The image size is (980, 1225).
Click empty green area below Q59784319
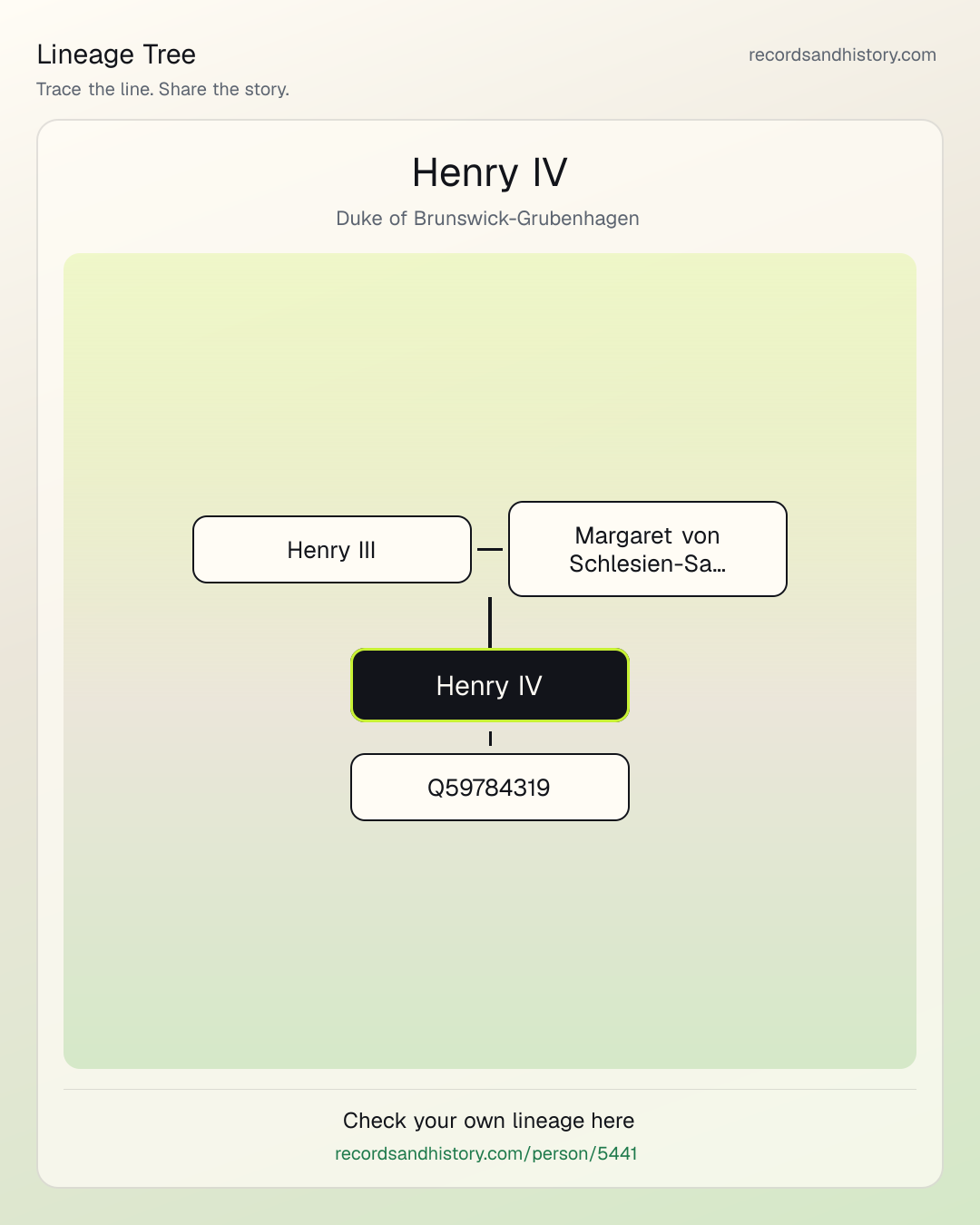(490, 944)
